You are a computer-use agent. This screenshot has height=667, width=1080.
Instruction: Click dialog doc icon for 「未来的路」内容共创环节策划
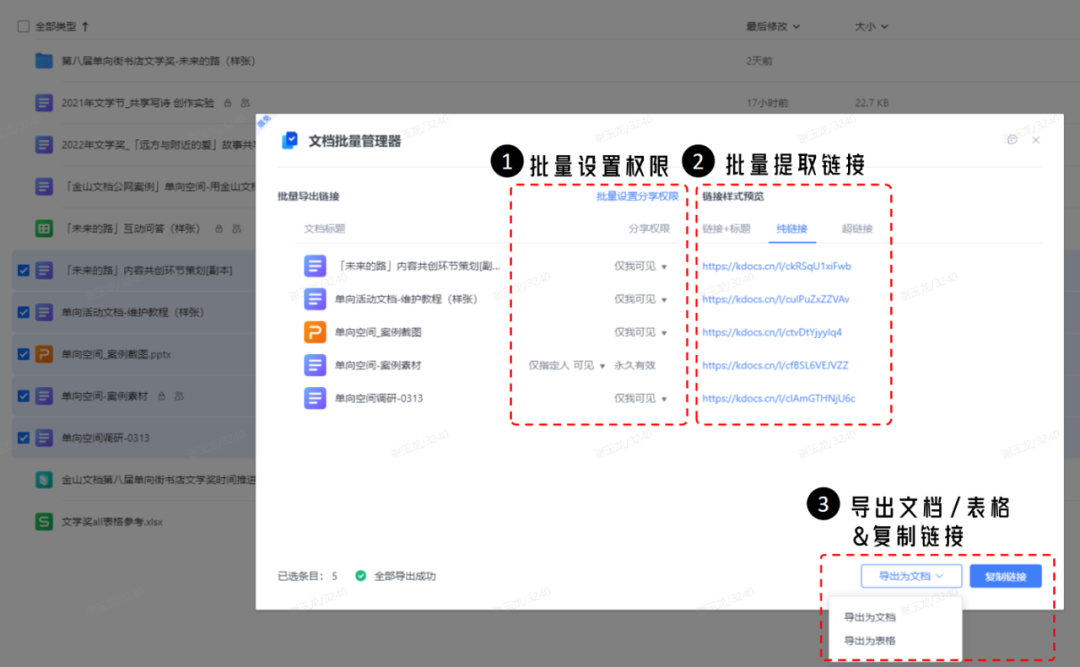(x=315, y=266)
